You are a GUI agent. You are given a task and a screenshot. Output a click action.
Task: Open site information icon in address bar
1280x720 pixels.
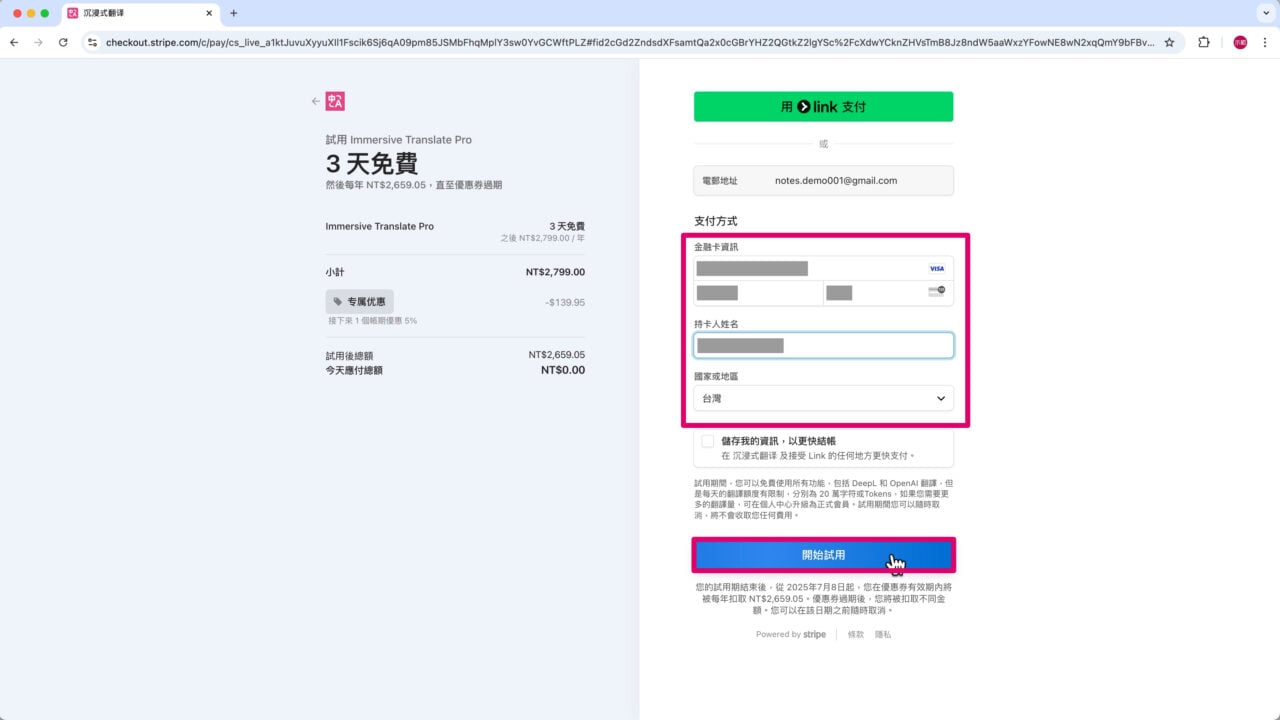tap(92, 43)
